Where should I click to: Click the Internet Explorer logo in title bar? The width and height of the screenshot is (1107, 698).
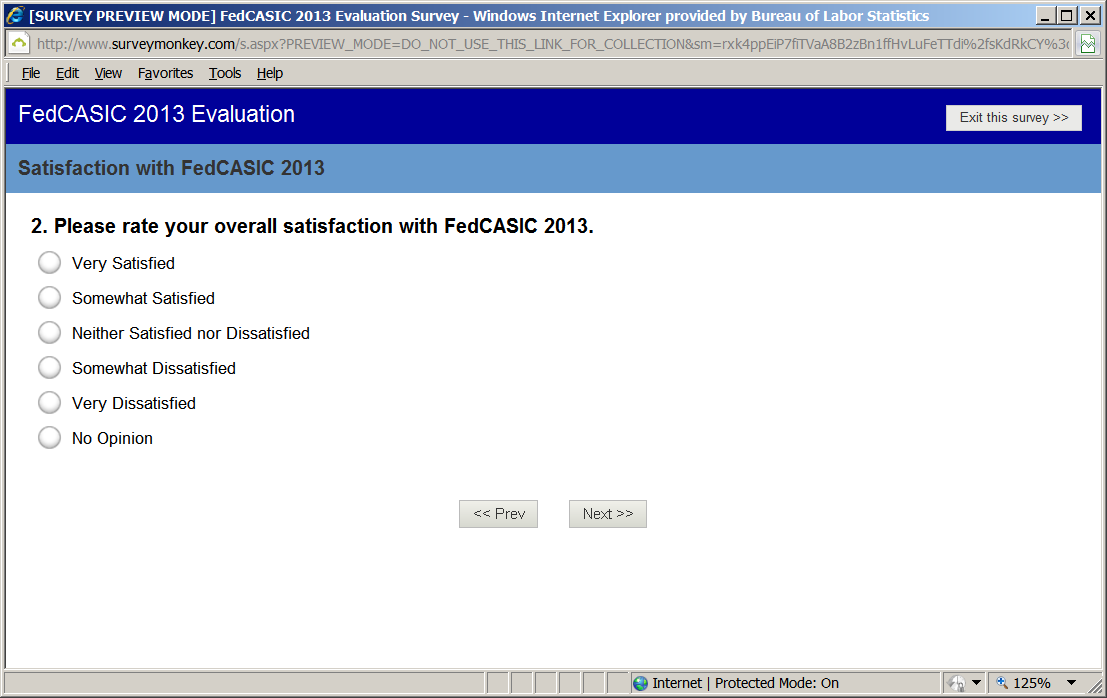pos(16,16)
